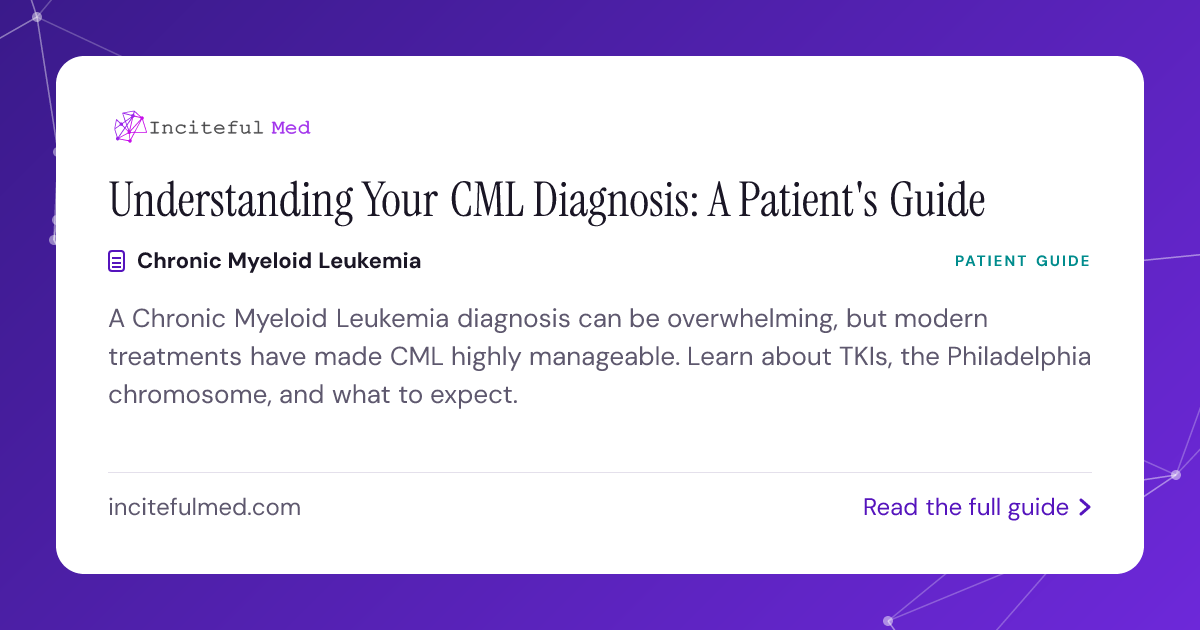Visit the incitefulmed.com domain text
1200x630 pixels.
pyautogui.click(x=204, y=507)
